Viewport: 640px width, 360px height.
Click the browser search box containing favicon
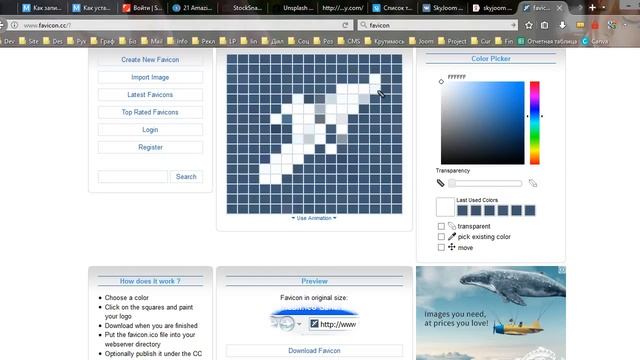438,25
